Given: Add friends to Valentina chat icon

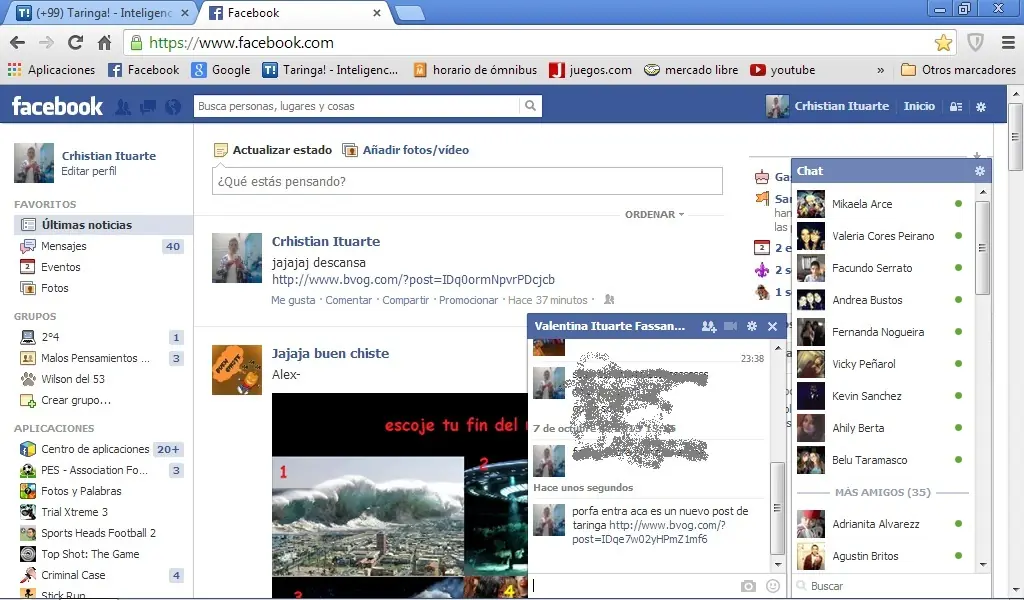Looking at the screenshot, I should [709, 326].
